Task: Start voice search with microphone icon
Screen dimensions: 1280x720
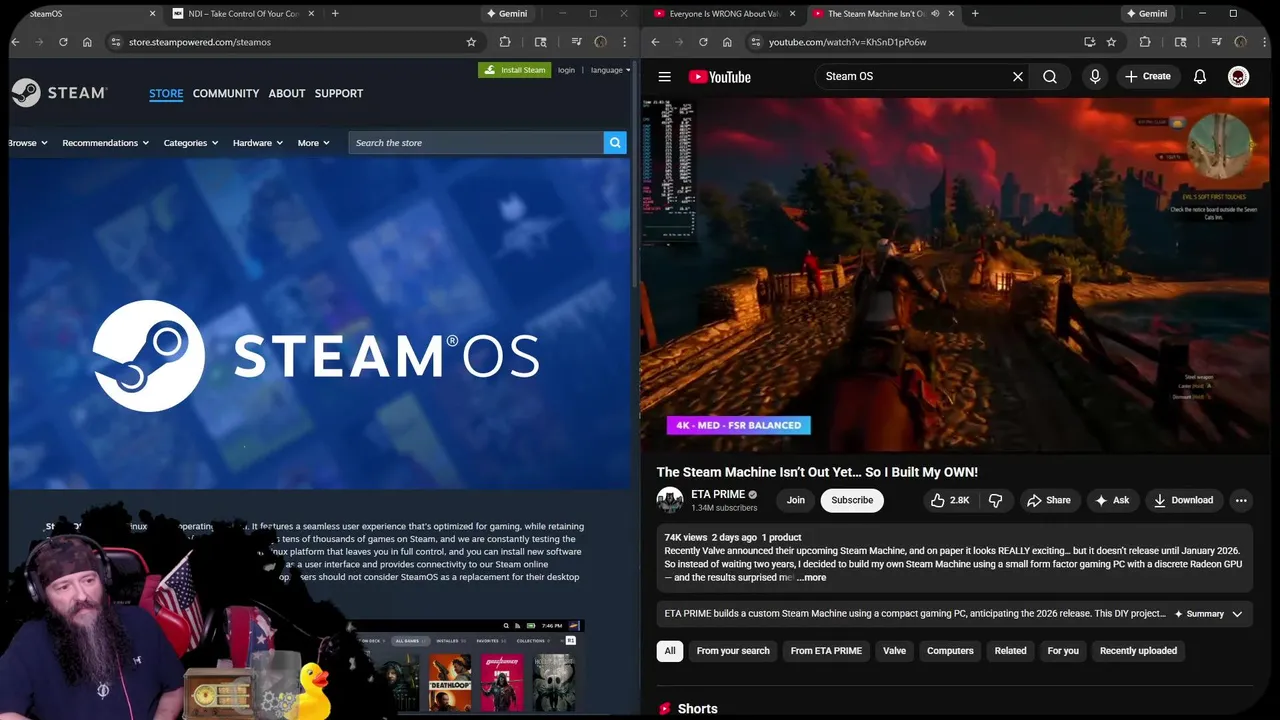Action: (x=1095, y=77)
